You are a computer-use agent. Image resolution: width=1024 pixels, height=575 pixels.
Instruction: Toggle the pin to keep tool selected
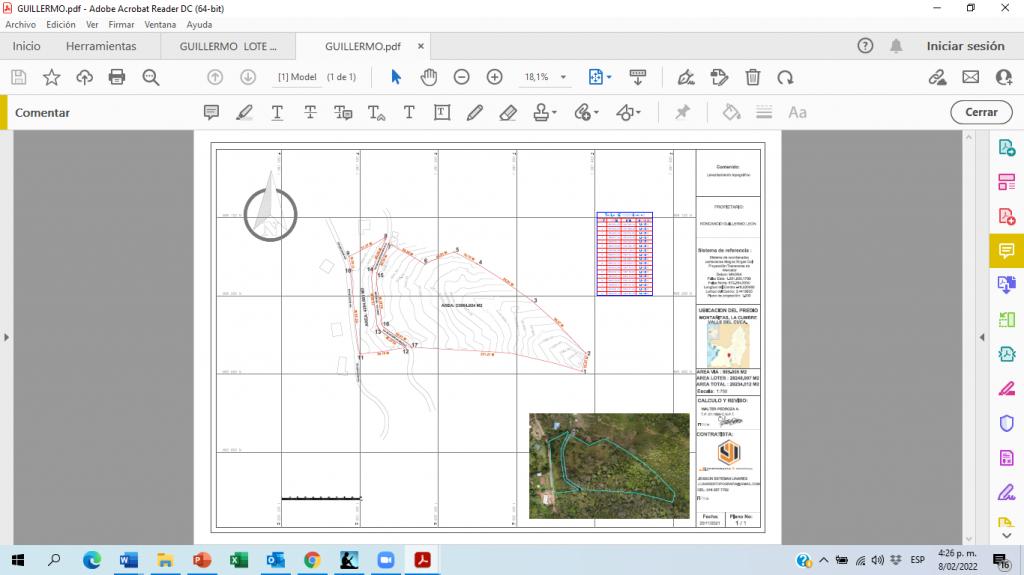683,112
